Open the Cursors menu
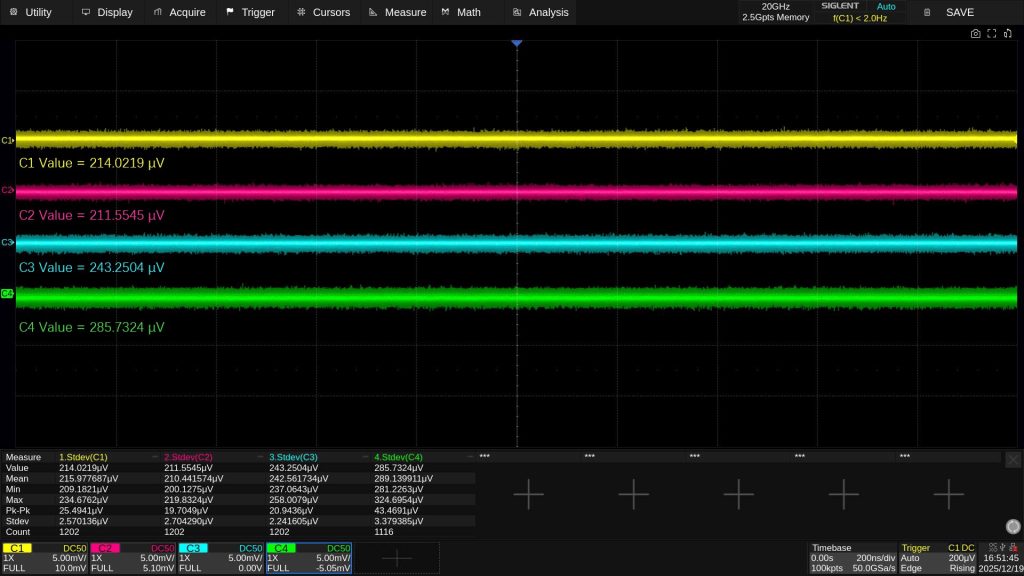Image resolution: width=1024 pixels, height=576 pixels. coord(323,12)
